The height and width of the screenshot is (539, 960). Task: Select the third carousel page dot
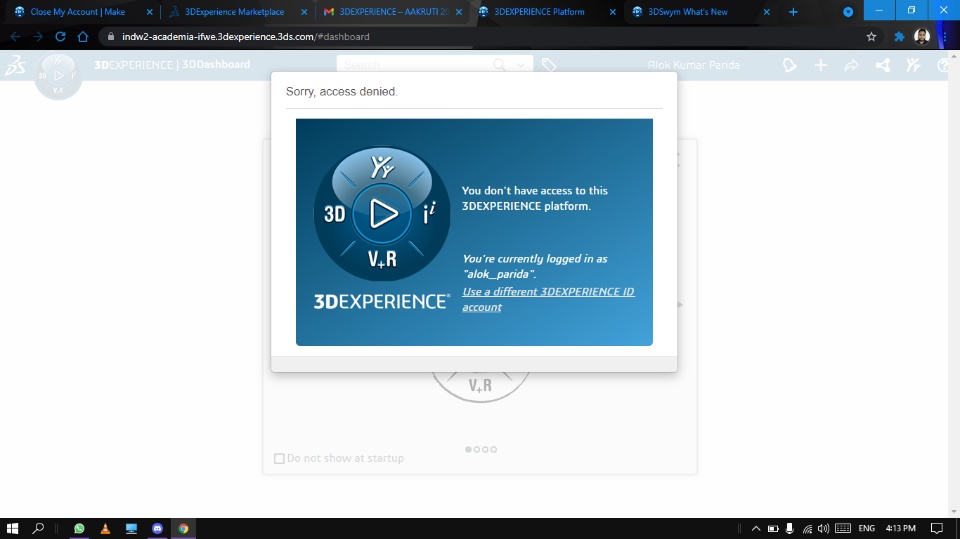tap(486, 449)
